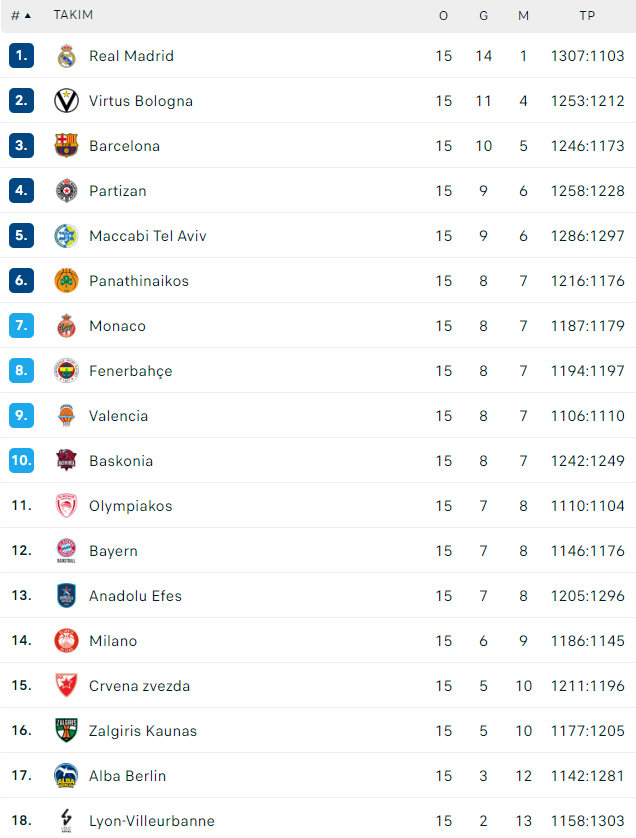
Task: Sort by the TAKIM column header
Action: coord(73,15)
